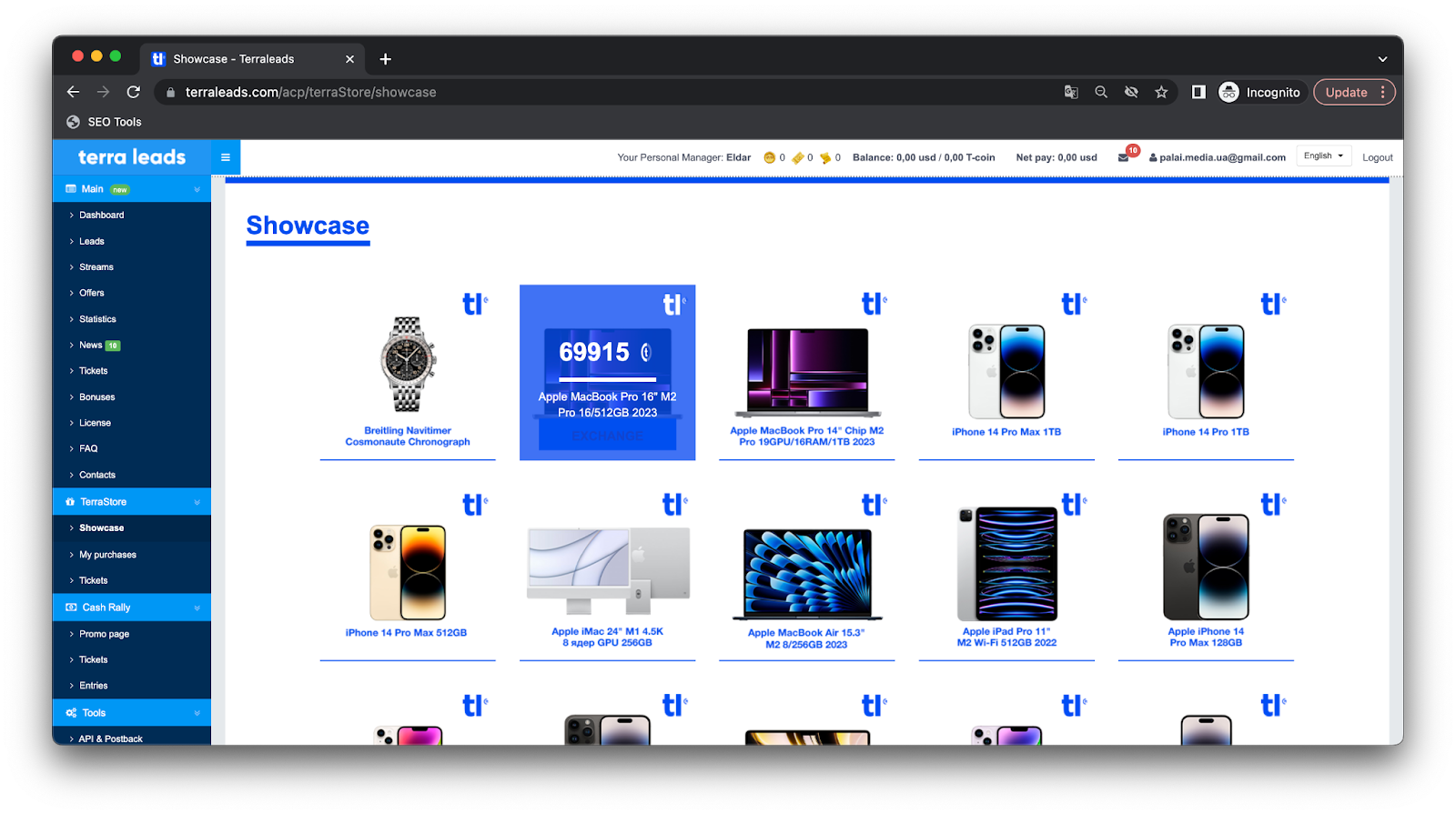Open Chrome tab search chevron
The image size is (1456, 814).
coord(1382,59)
